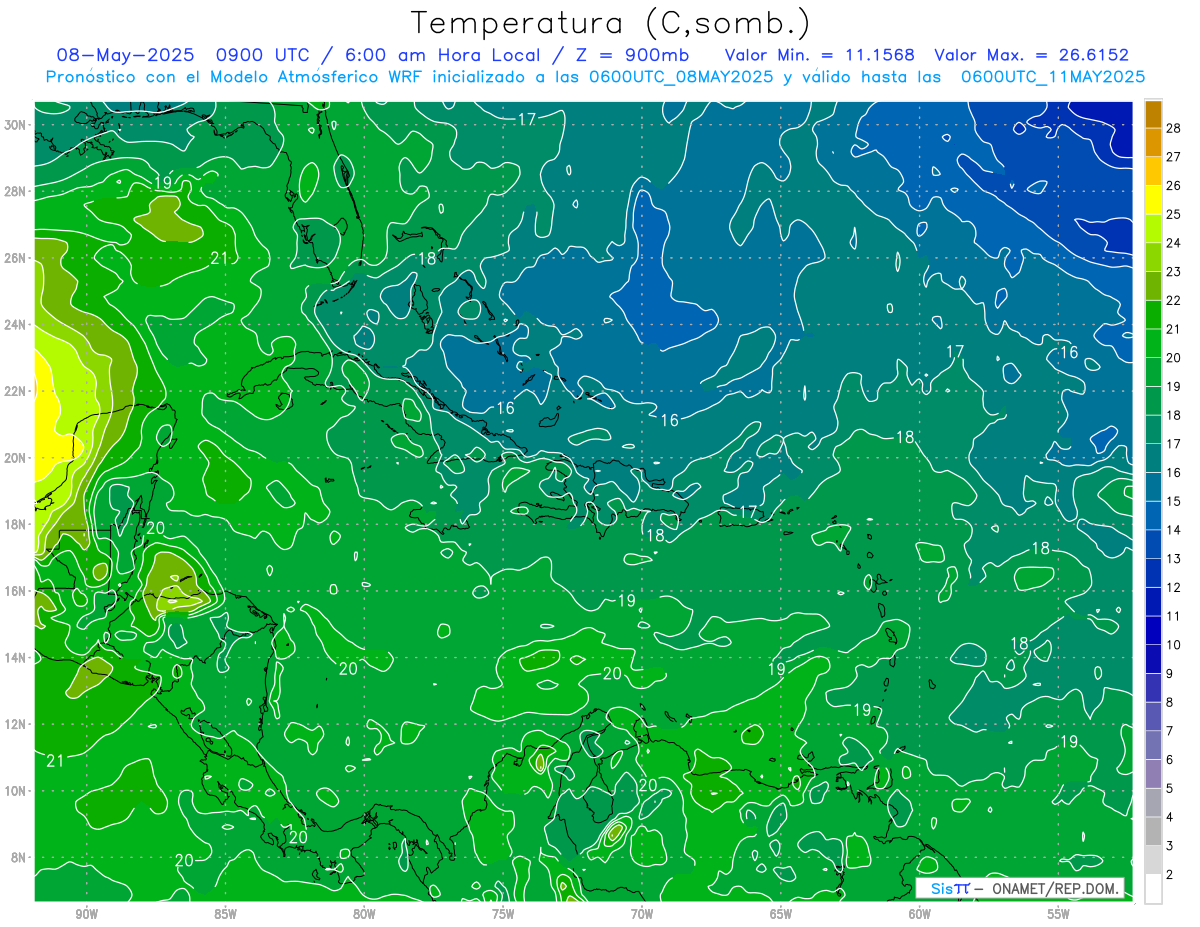1200x927 pixels.
Task: Click the '80W' longitude axis label
Action: point(364,913)
